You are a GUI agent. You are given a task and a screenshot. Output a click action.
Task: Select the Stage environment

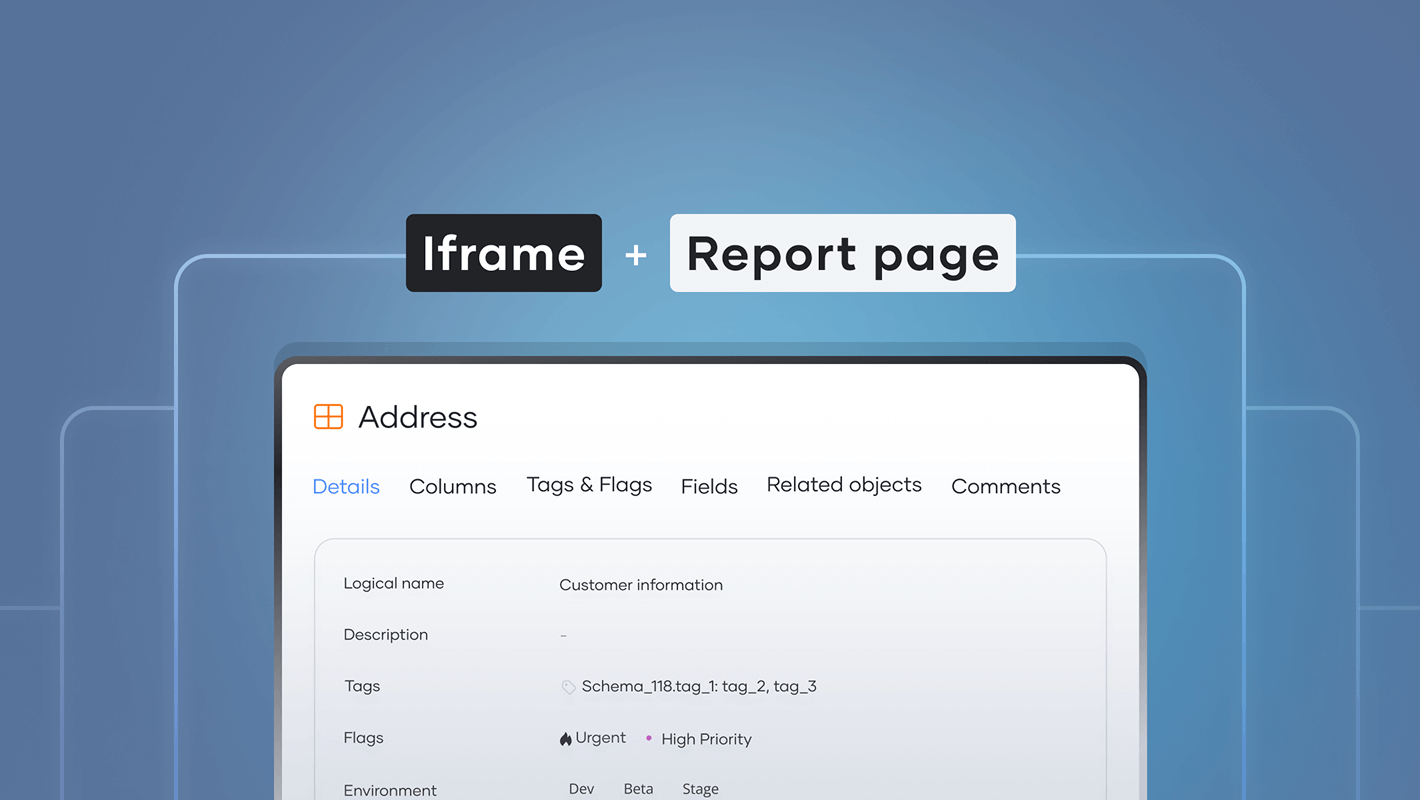click(x=700, y=789)
